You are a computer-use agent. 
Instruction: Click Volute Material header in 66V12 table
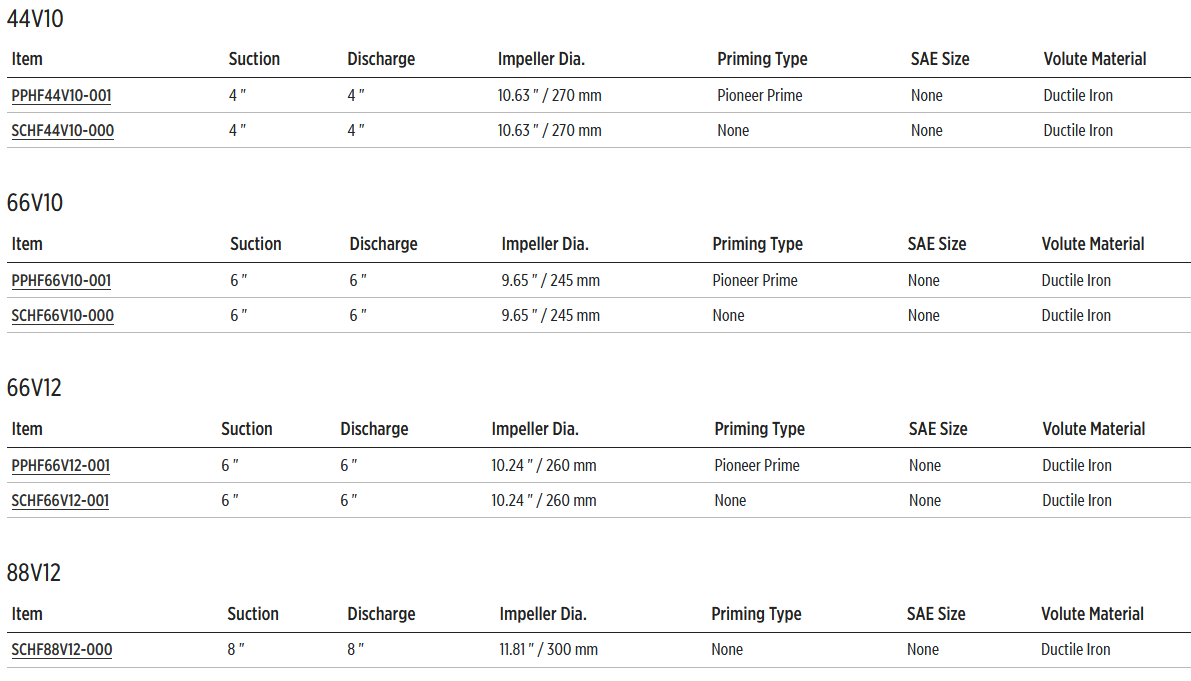1093,429
